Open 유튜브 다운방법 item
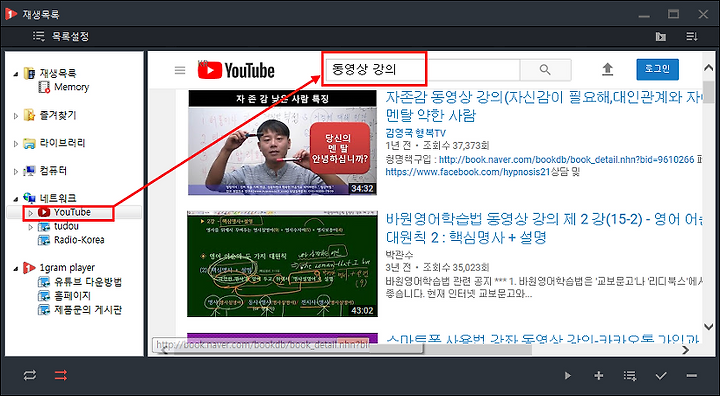 tap(88, 282)
